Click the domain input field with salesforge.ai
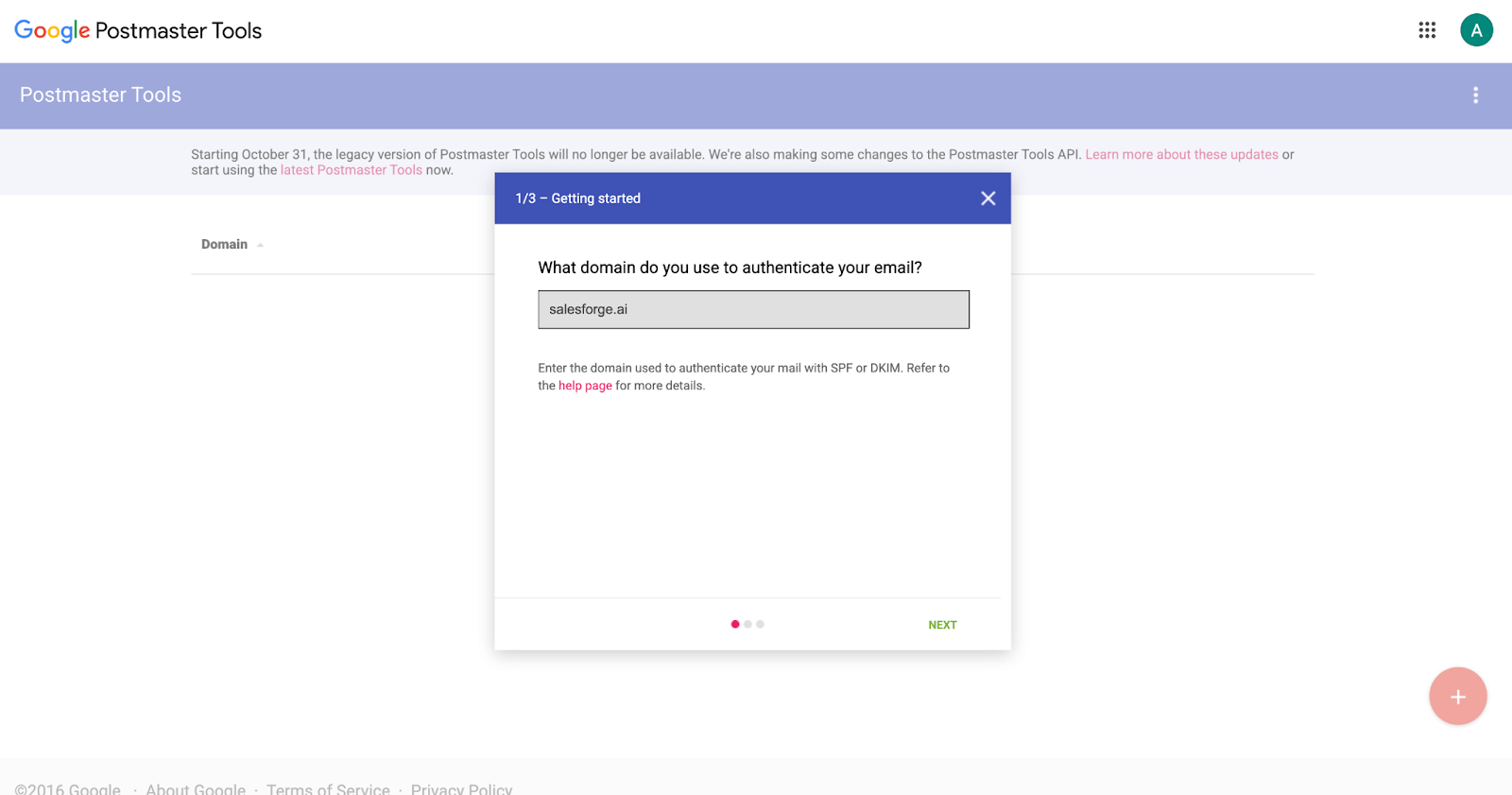The image size is (1512, 795). pyautogui.click(x=753, y=309)
